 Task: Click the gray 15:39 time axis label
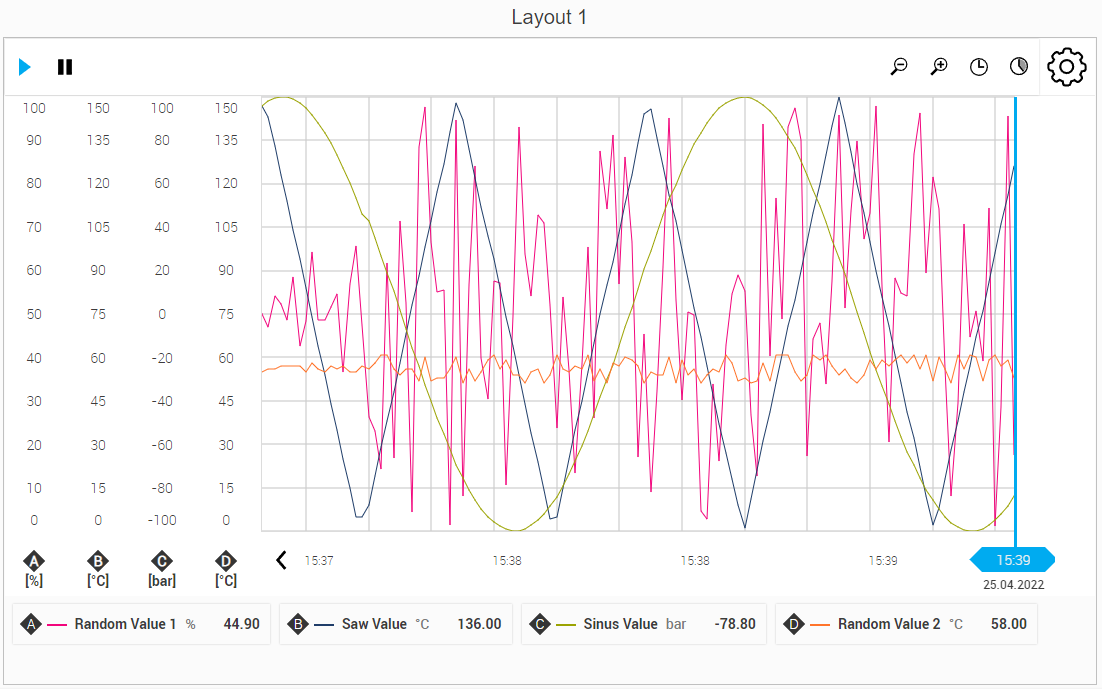tap(883, 561)
